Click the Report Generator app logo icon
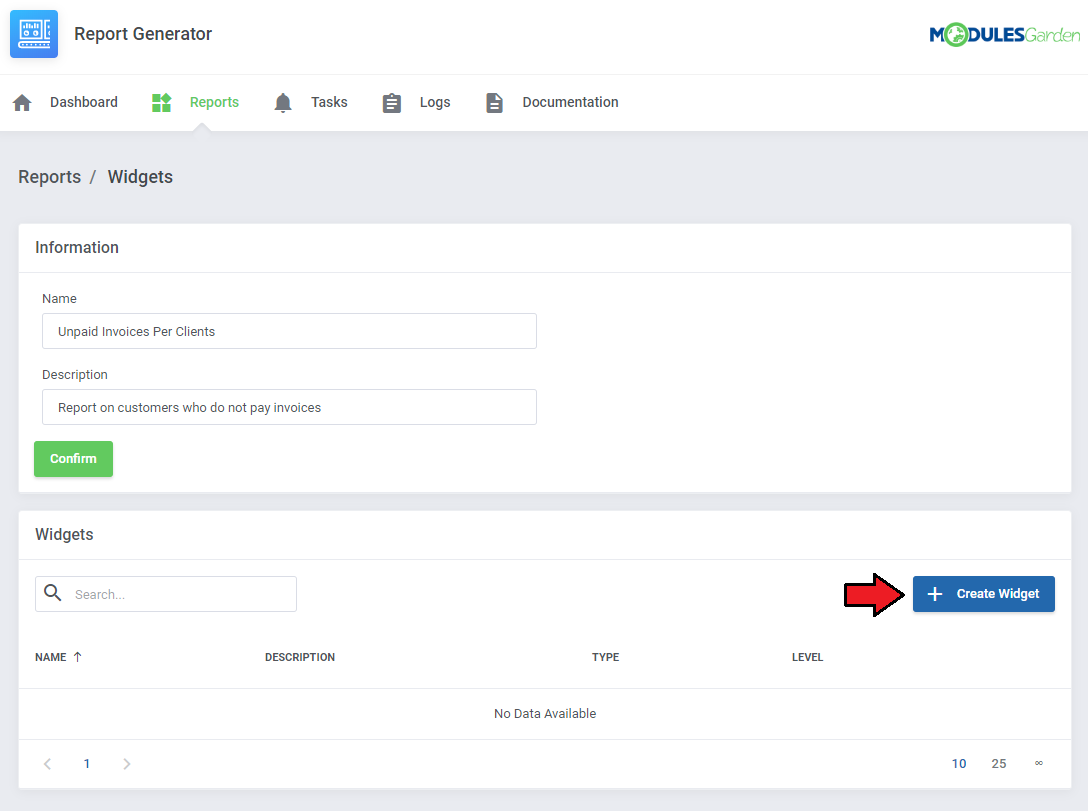1088x811 pixels. pos(34,34)
